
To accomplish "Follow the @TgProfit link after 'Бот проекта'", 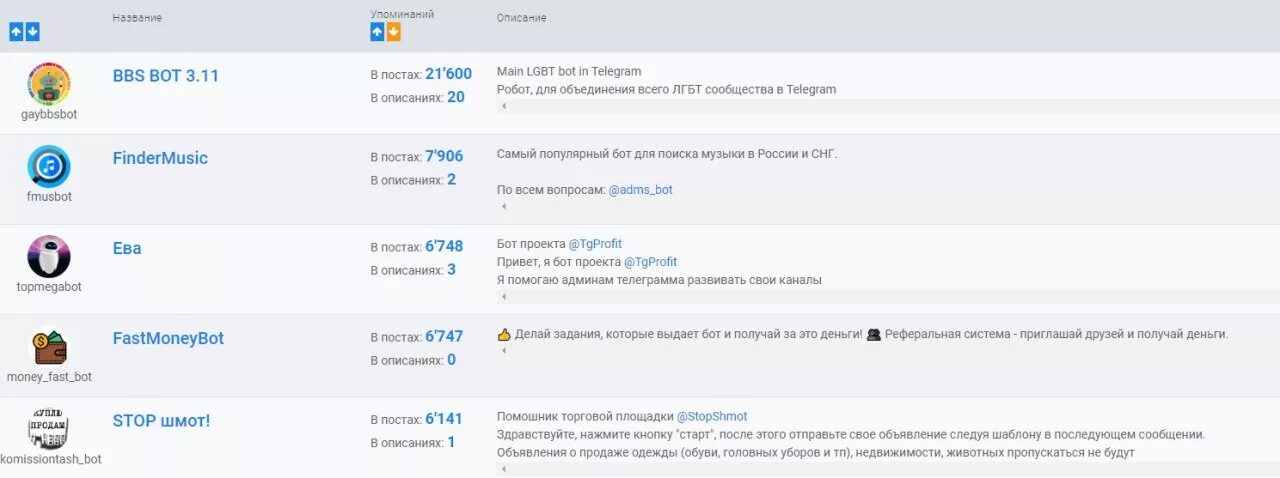I will click(x=595, y=244).
